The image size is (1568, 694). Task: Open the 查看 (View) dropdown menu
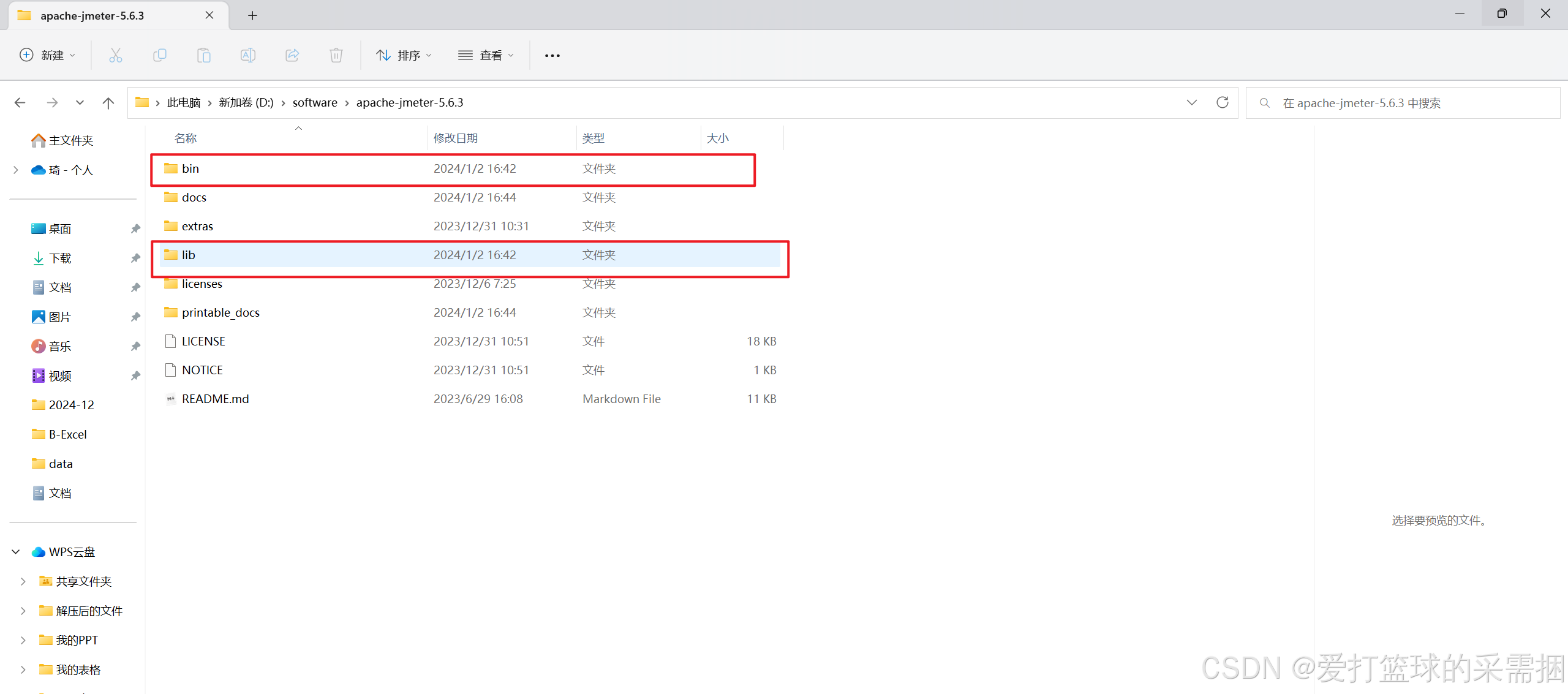tap(486, 55)
